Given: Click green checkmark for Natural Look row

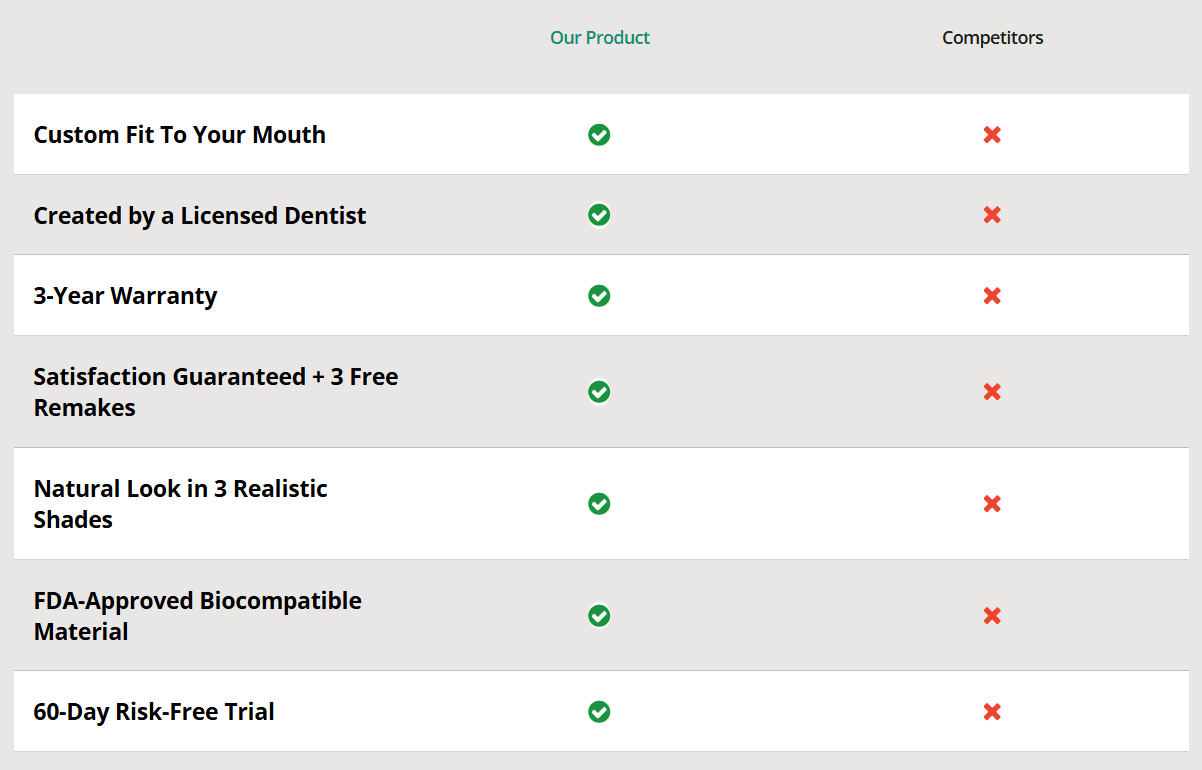Looking at the screenshot, I should click(599, 504).
